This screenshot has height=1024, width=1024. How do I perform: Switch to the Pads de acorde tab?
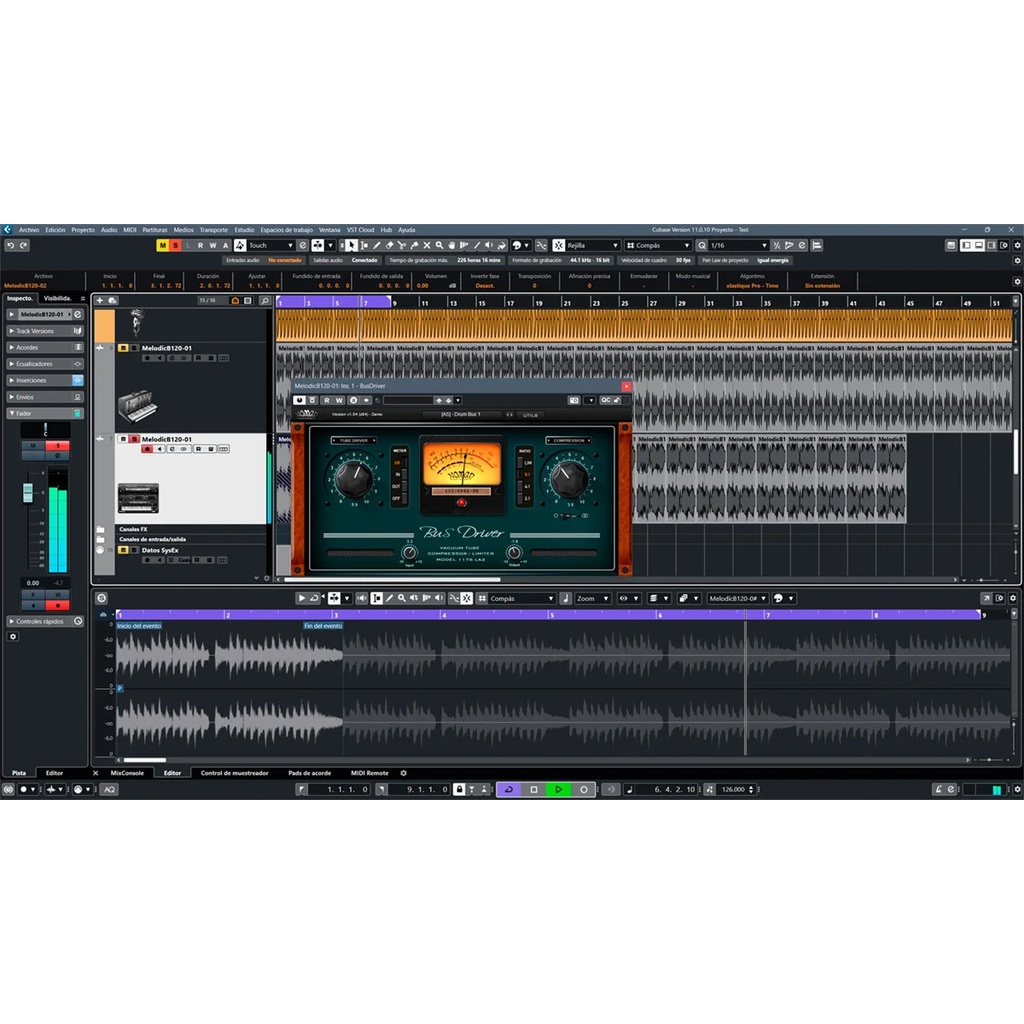(x=310, y=773)
